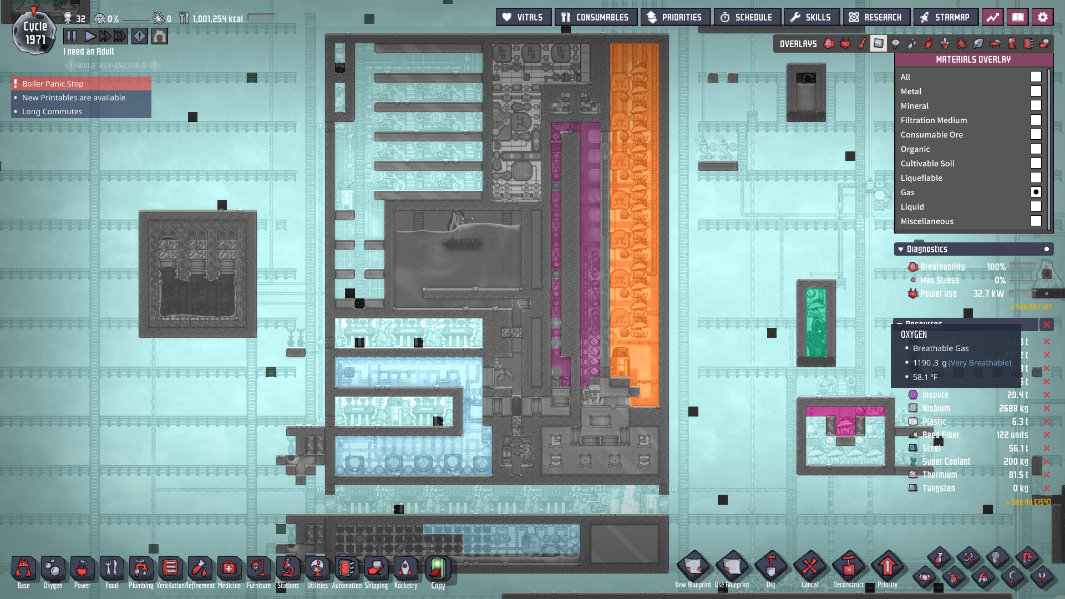1065x599 pixels.
Task: Select the Harvest sickle tool
Action: [1012, 577]
